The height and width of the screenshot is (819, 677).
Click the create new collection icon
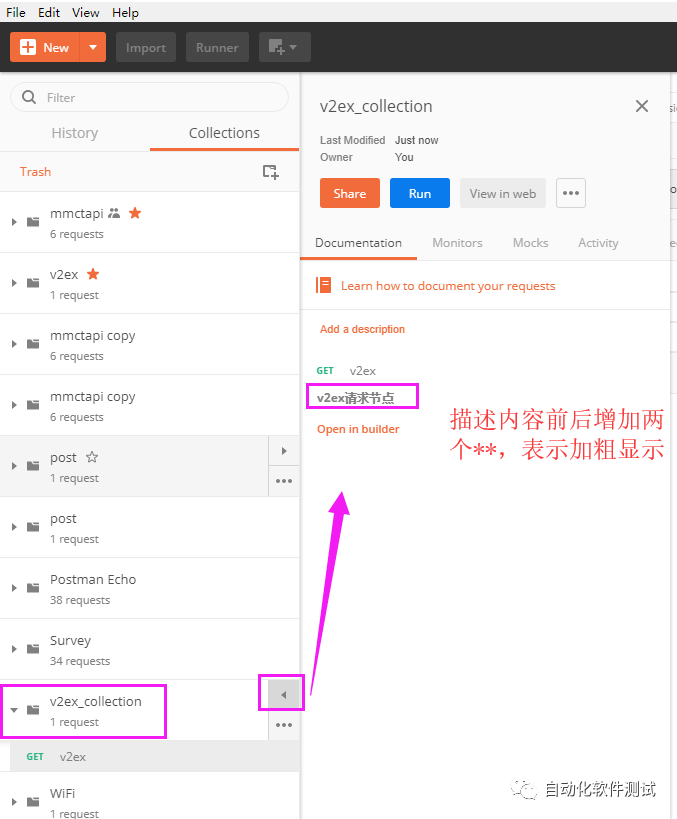[x=271, y=171]
